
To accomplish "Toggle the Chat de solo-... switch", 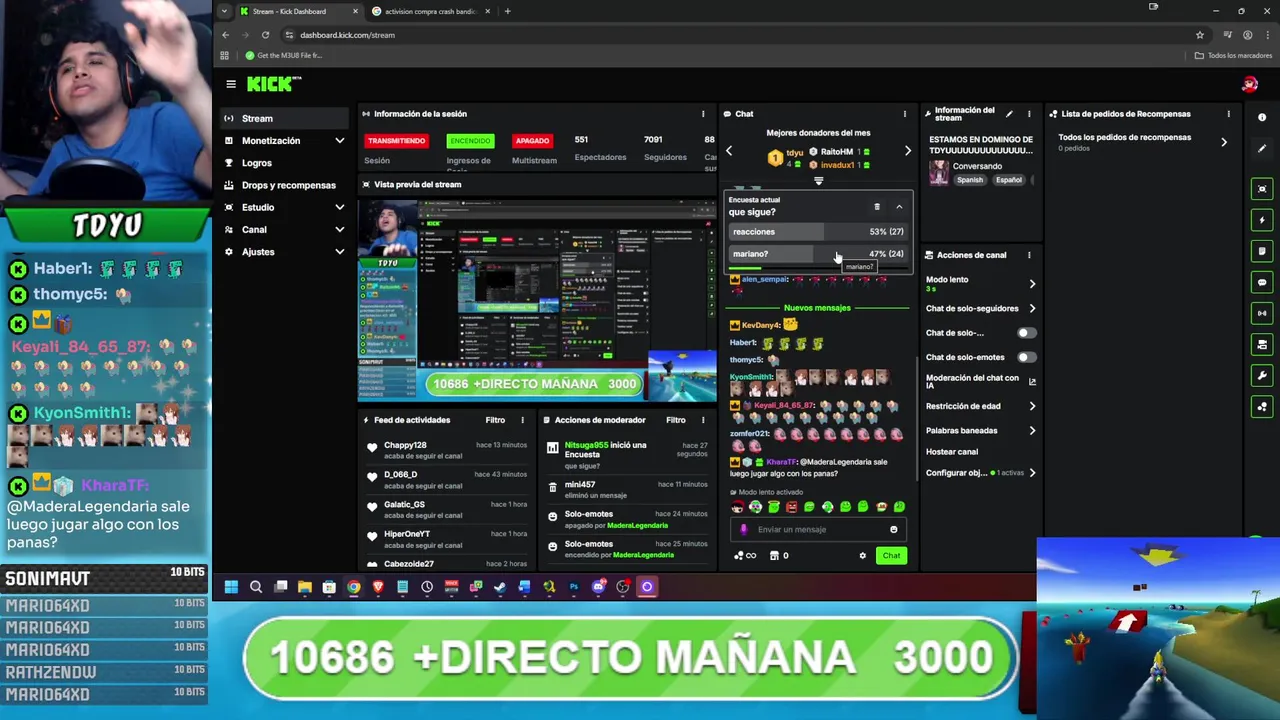I will pos(1026,333).
